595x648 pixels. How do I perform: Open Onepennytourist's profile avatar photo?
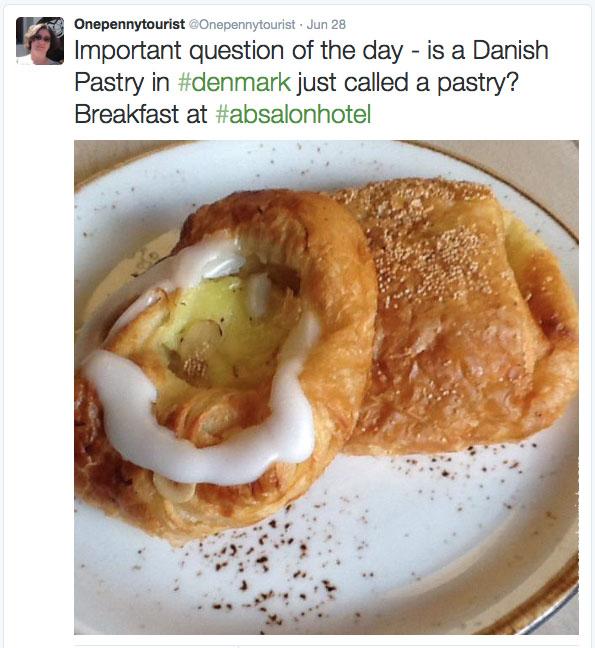point(40,41)
